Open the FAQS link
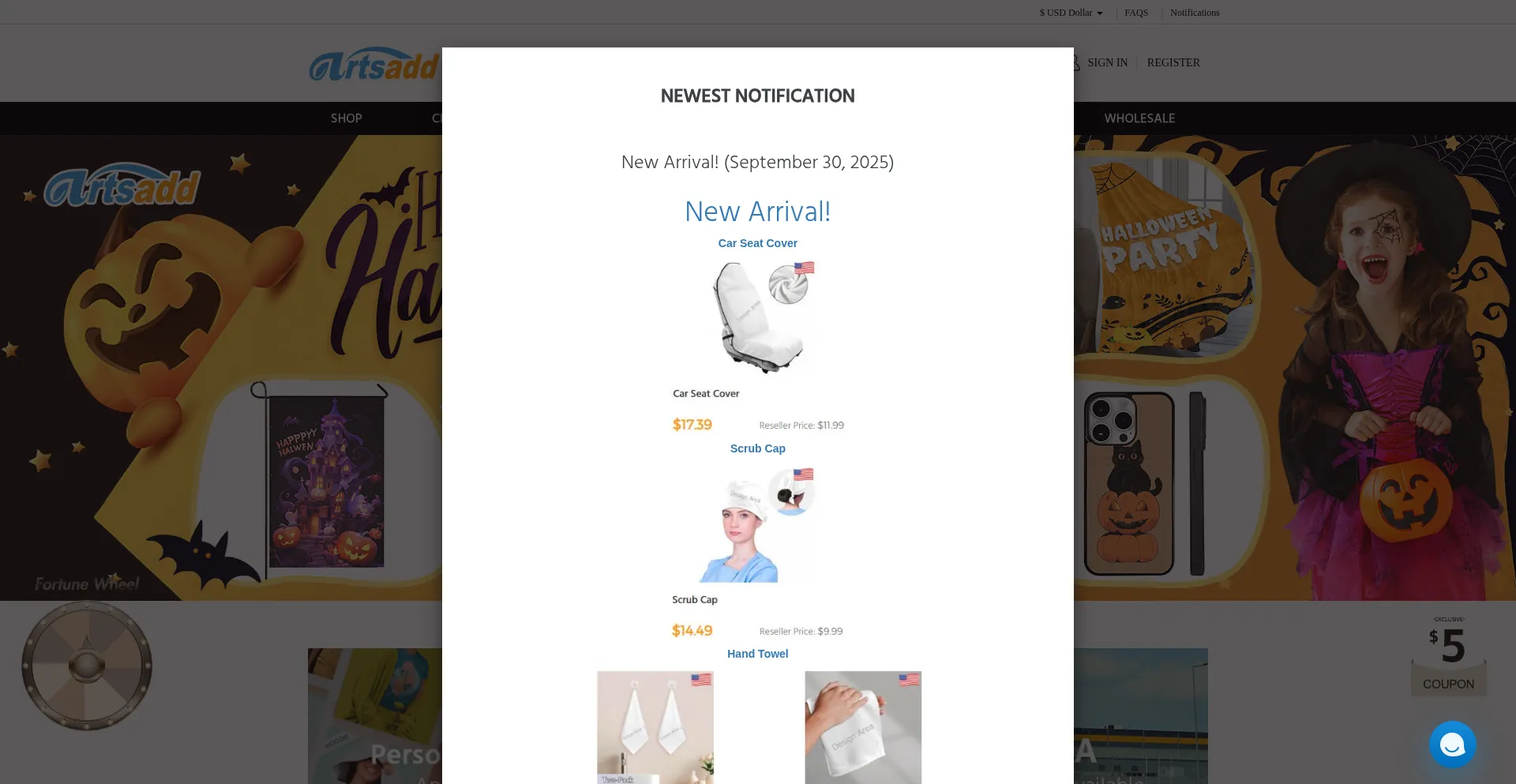 point(1136,13)
